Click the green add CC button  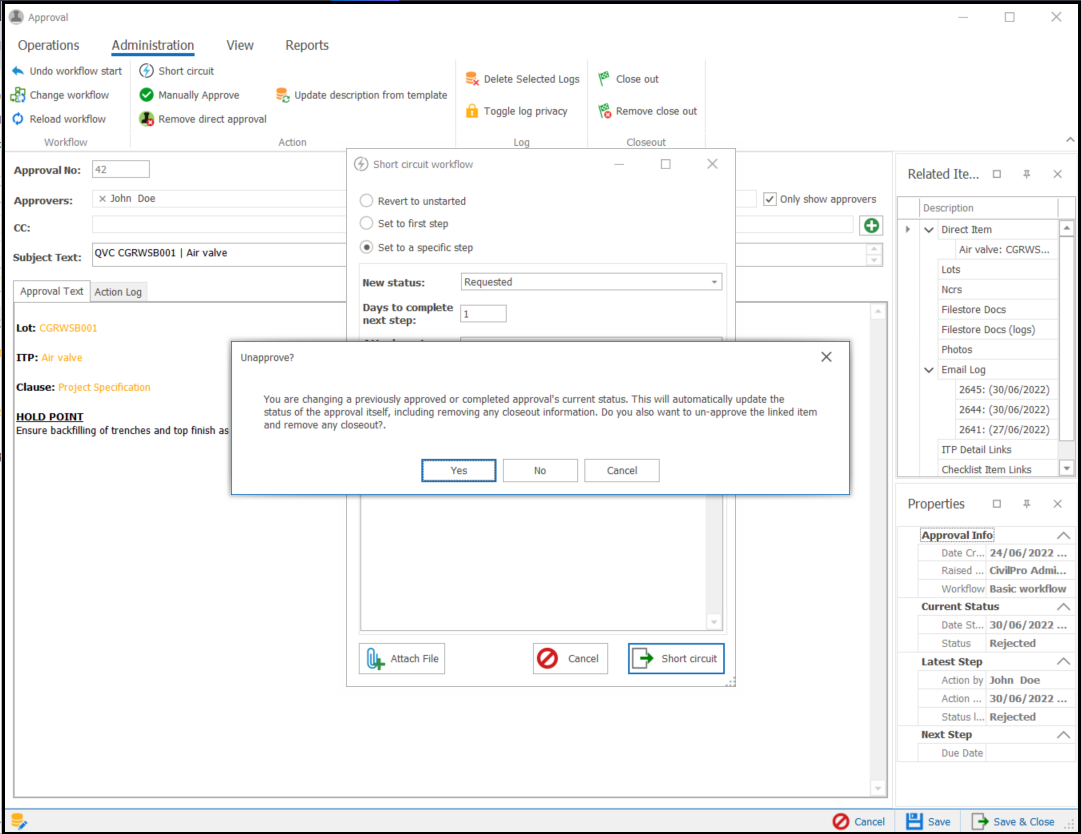[x=871, y=226]
